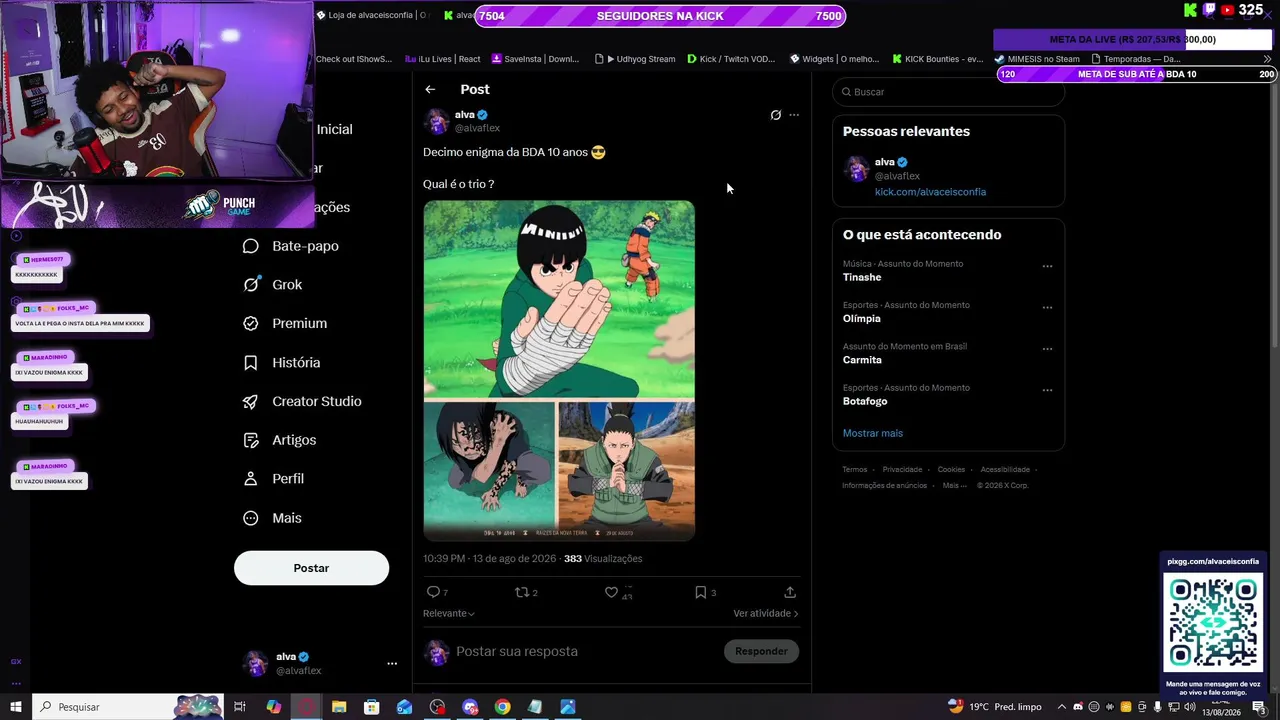
Task: Open 'Udhyog Stream' bookmark
Action: pyautogui.click(x=635, y=59)
